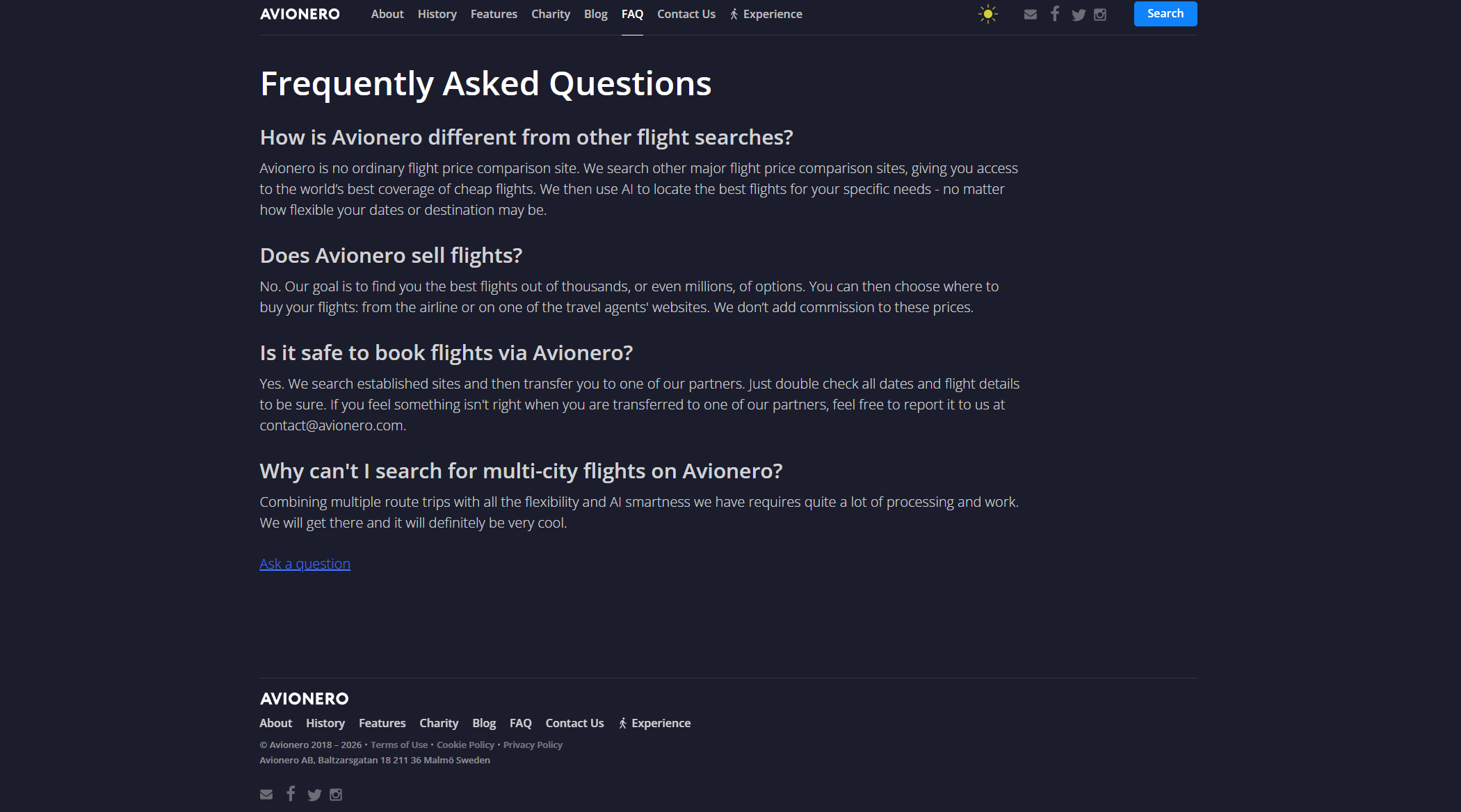The height and width of the screenshot is (812, 1461).
Task: Open the footer Facebook icon
Action: coord(291,794)
